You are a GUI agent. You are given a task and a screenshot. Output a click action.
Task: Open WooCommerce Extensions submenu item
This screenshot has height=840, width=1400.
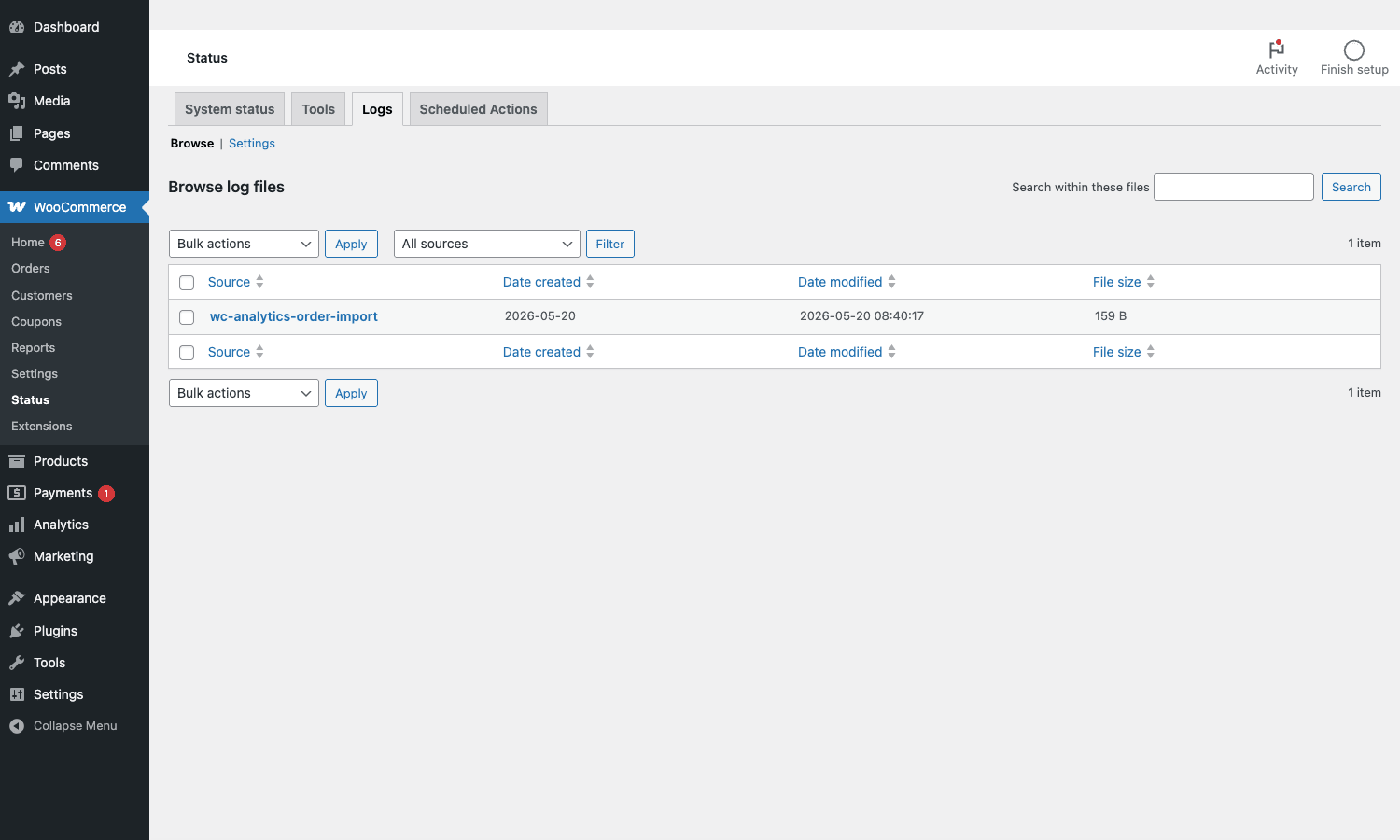pos(42,426)
